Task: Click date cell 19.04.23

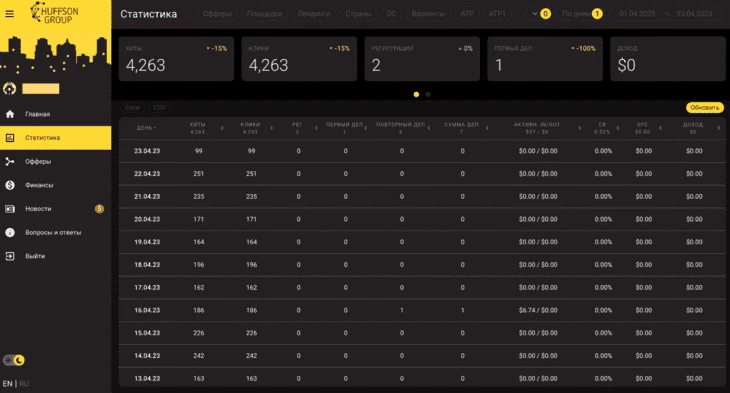Action: [147, 242]
